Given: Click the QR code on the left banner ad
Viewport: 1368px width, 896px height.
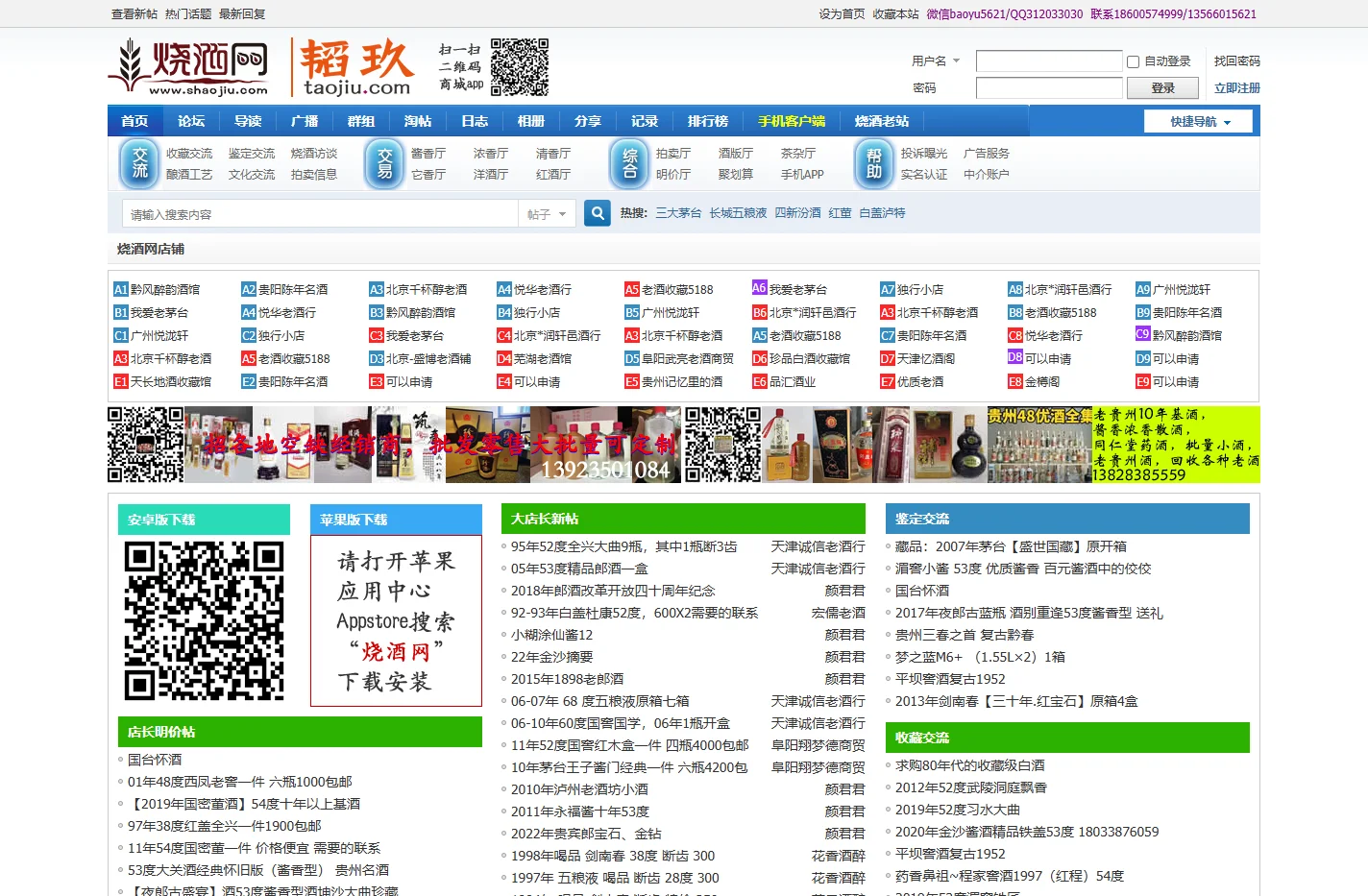Looking at the screenshot, I should tap(145, 444).
